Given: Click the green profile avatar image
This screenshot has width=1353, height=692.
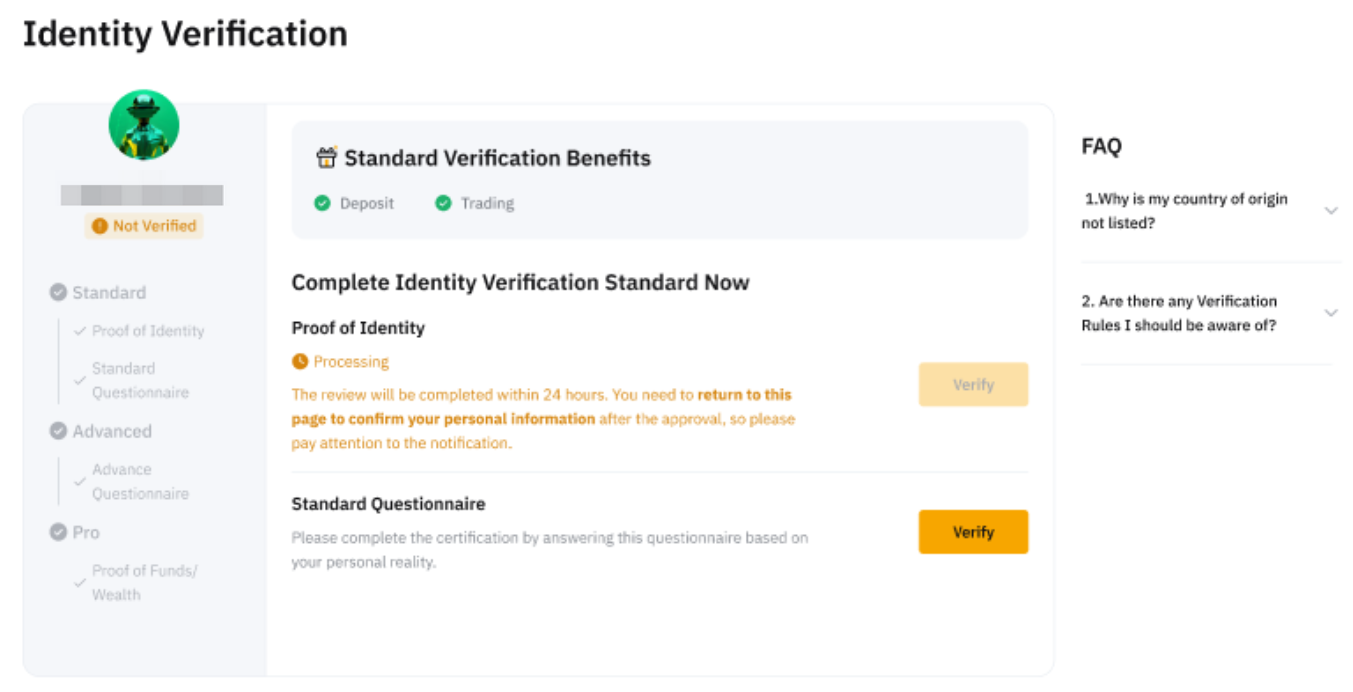Looking at the screenshot, I should [x=144, y=125].
